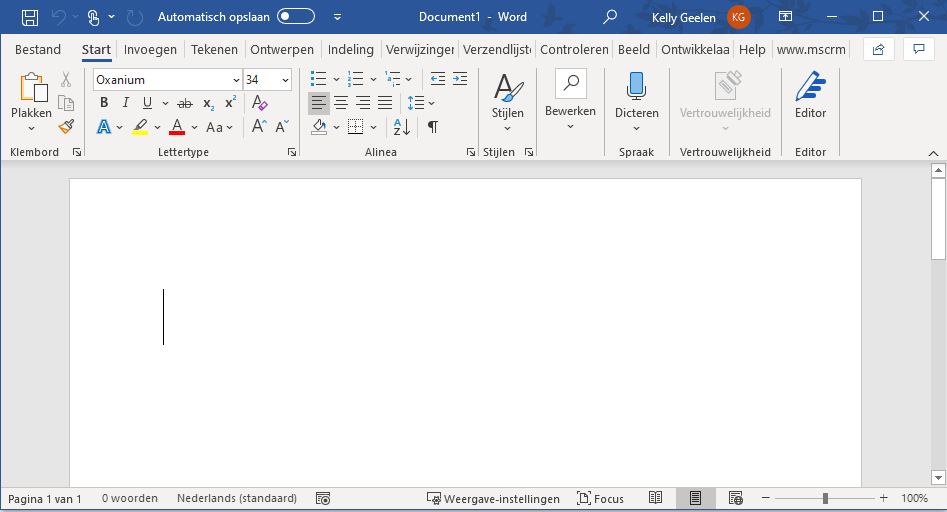Toggle superscript formatting
This screenshot has height=512, width=947.
[x=230, y=103]
